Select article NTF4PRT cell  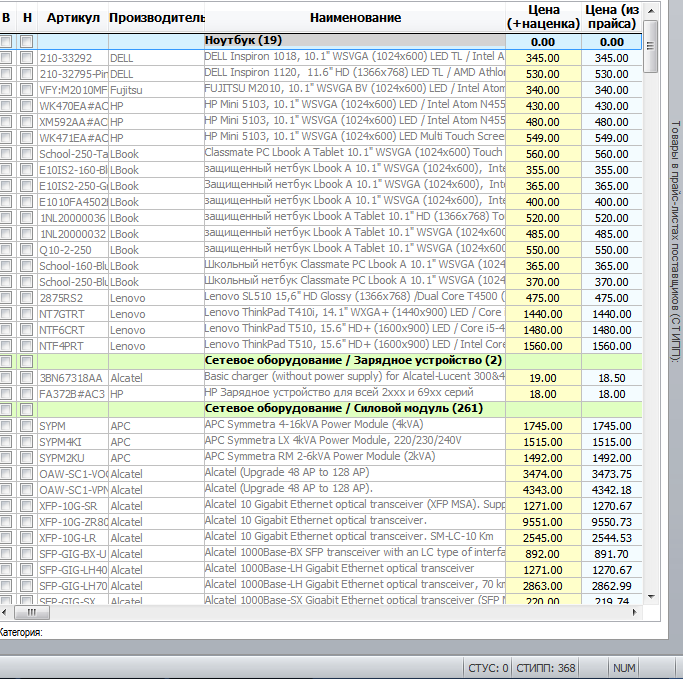[73, 346]
